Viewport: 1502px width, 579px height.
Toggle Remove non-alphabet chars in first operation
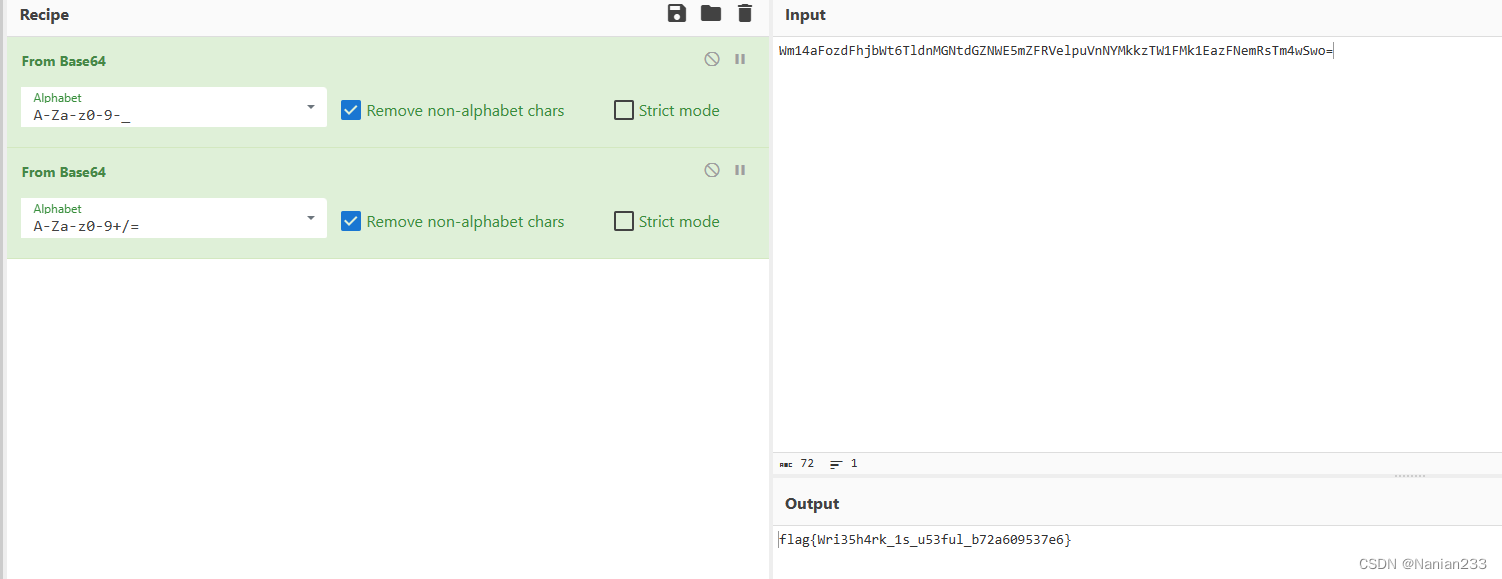pyautogui.click(x=351, y=110)
